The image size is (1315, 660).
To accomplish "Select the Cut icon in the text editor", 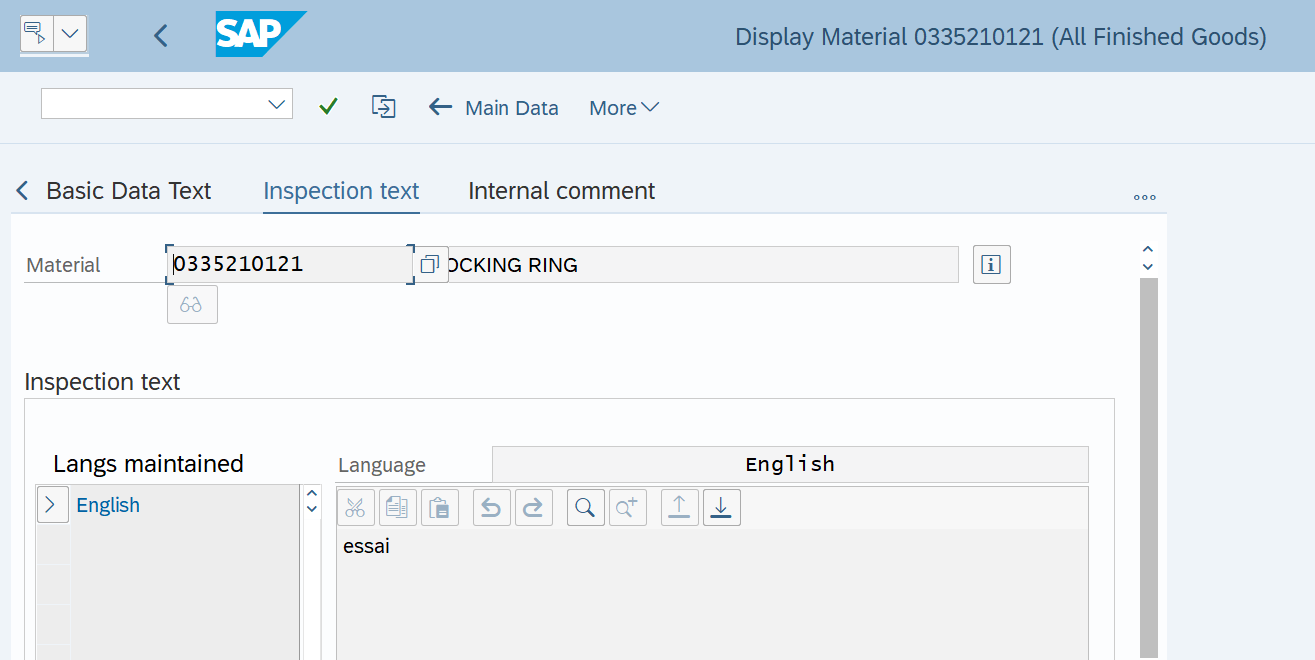I will pyautogui.click(x=355, y=507).
